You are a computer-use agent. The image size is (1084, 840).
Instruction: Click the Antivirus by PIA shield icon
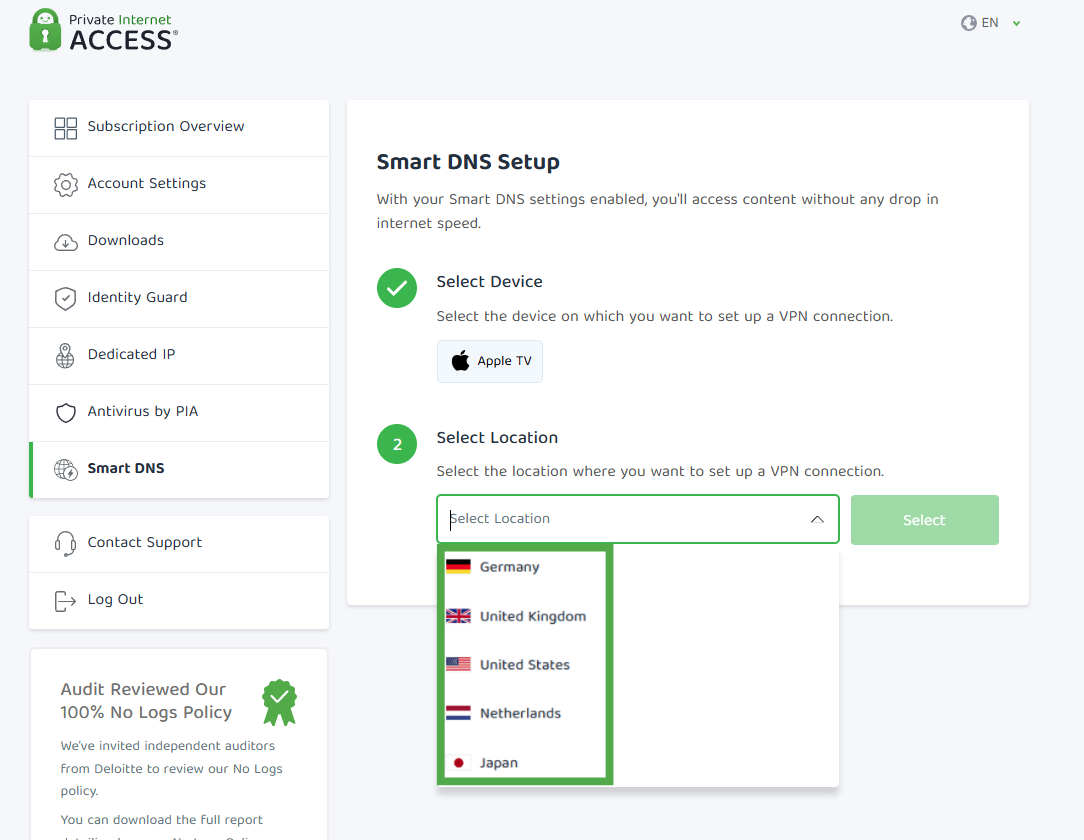66,413
